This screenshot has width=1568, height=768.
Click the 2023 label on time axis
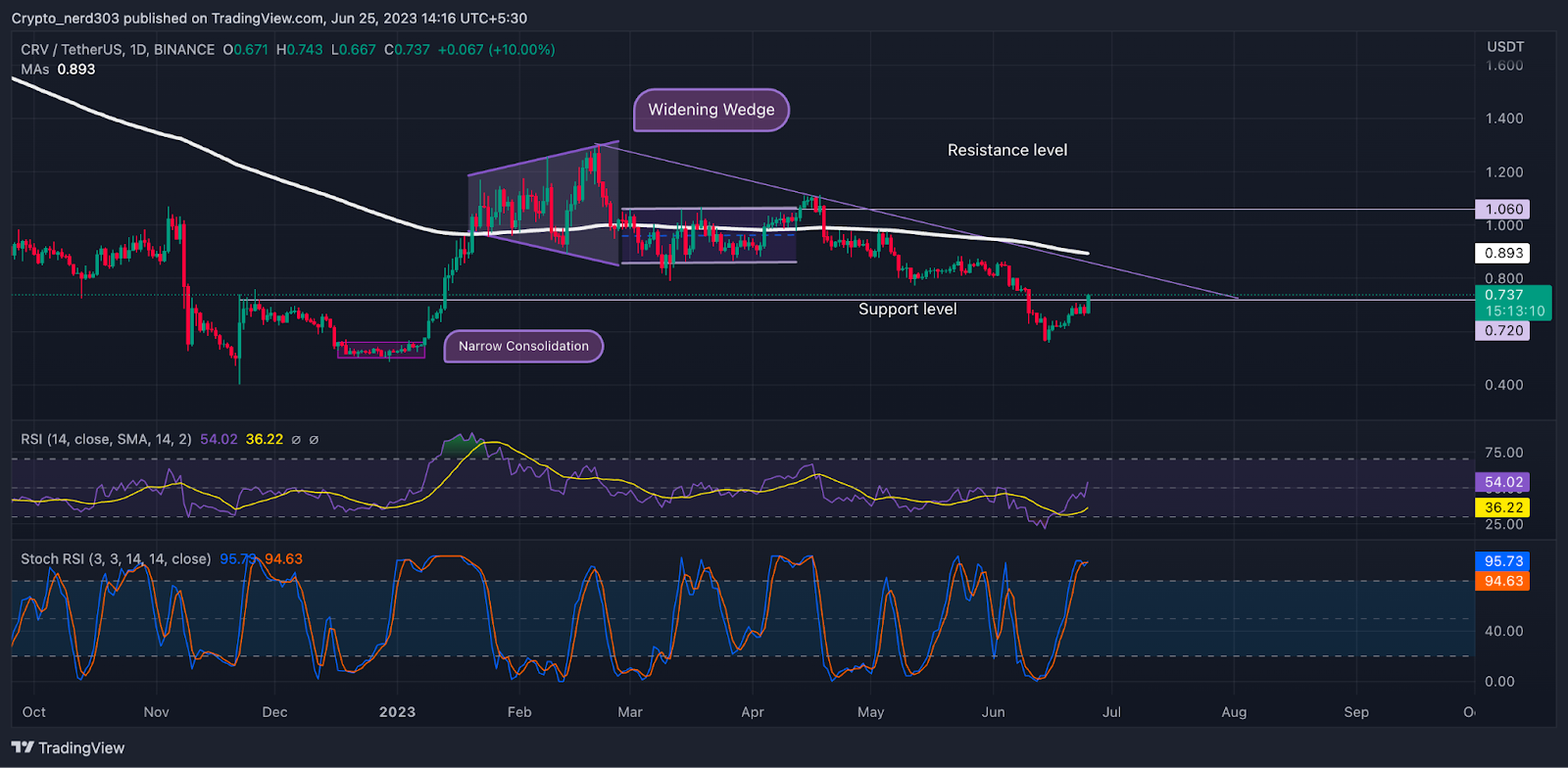(x=397, y=712)
